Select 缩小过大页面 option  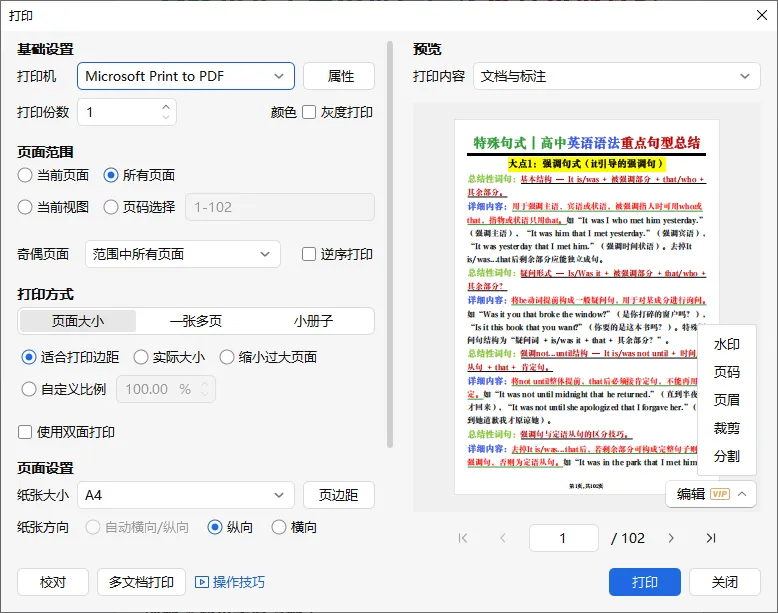(x=227, y=357)
